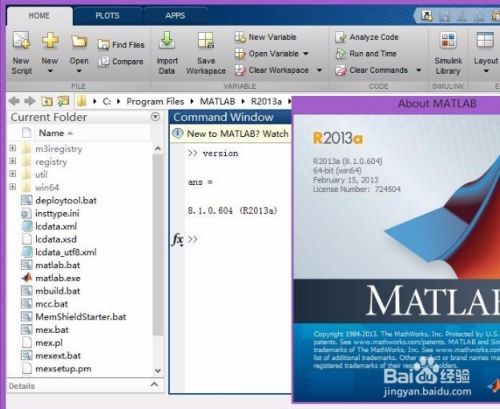500x409 pixels.
Task: Click the up one level folder icon
Action: pos(47,101)
